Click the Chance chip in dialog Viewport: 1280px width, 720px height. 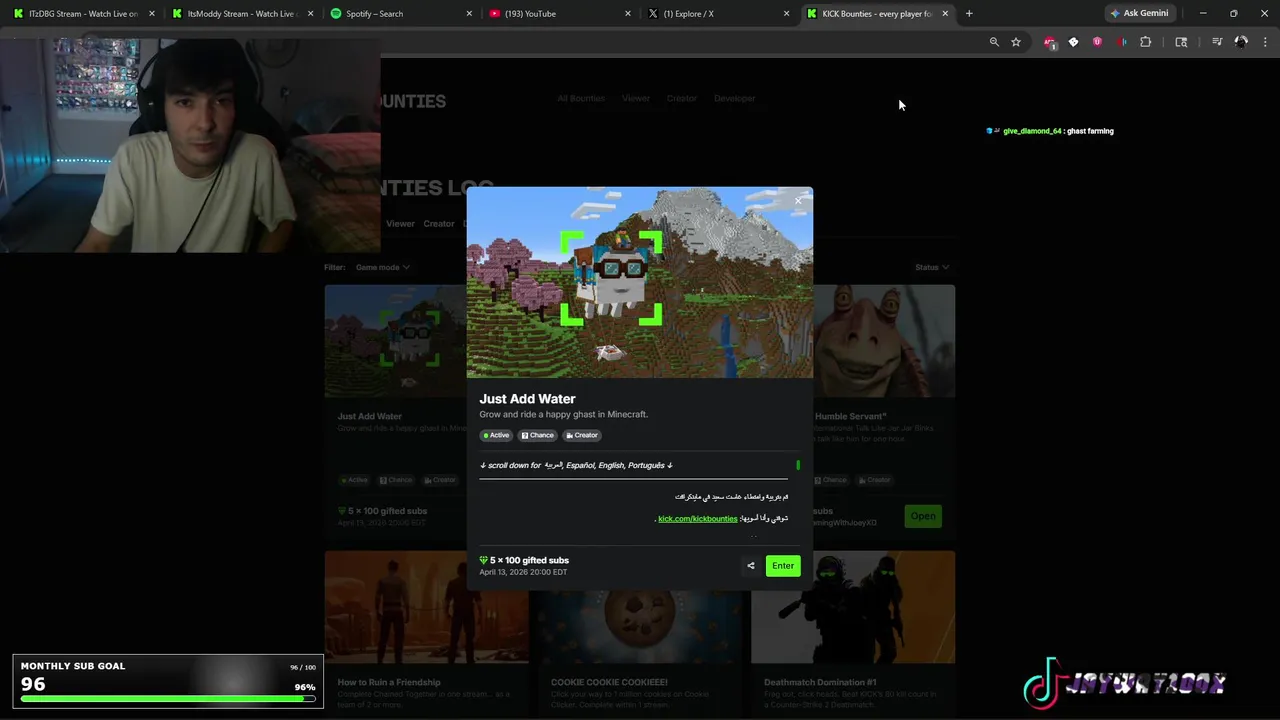click(x=537, y=435)
